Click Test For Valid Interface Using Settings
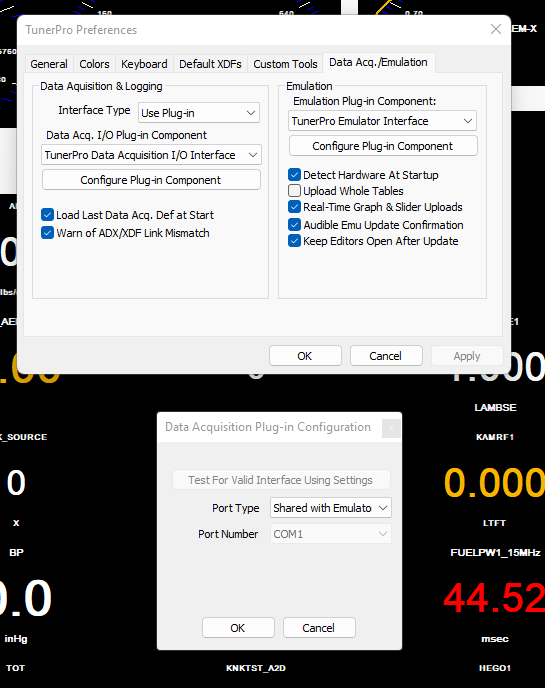This screenshot has height=688, width=545. 281,480
